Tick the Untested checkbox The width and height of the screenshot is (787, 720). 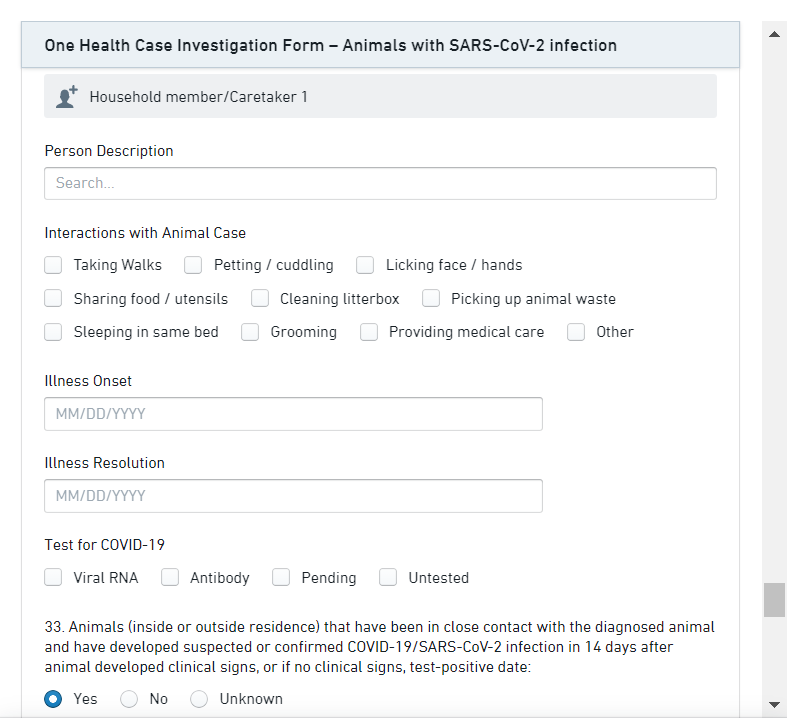point(388,577)
